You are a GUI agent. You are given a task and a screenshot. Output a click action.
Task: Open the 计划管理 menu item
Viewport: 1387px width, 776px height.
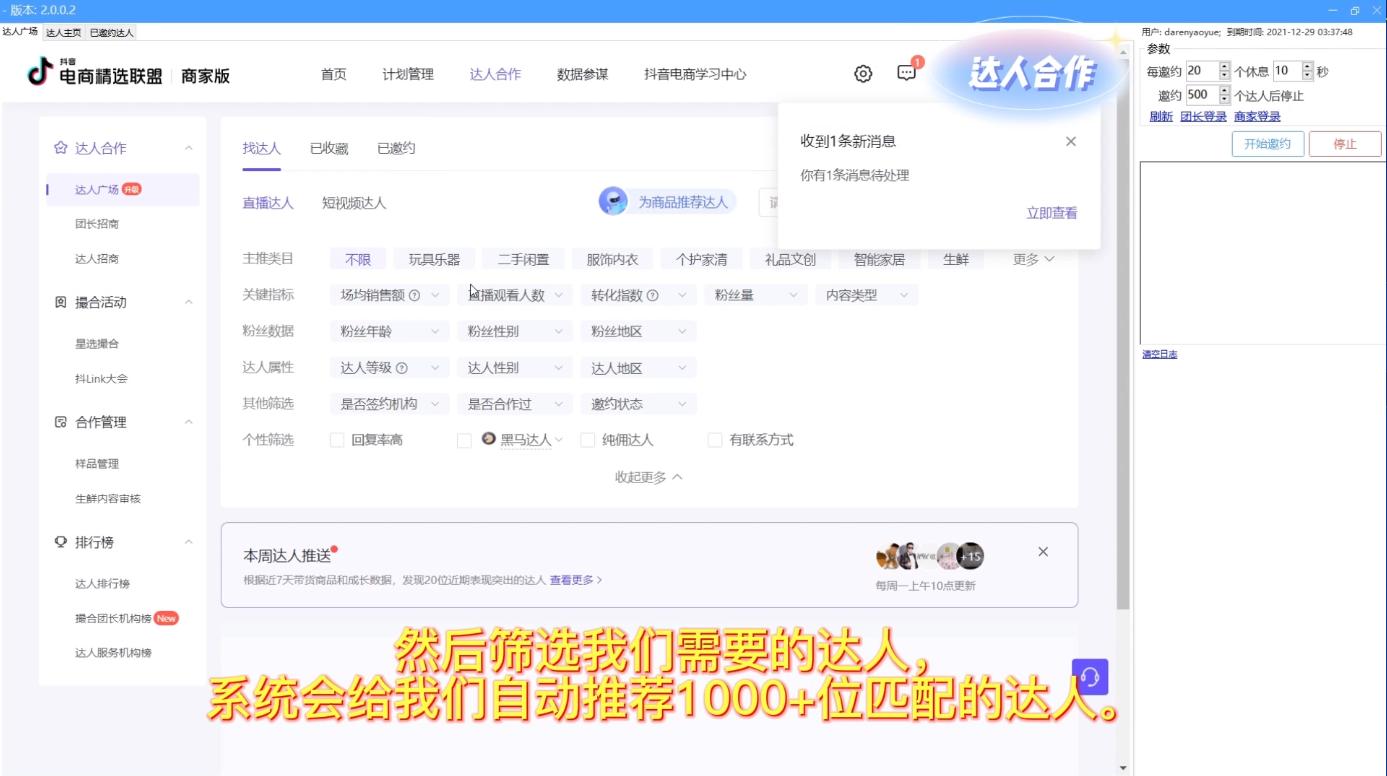point(408,73)
